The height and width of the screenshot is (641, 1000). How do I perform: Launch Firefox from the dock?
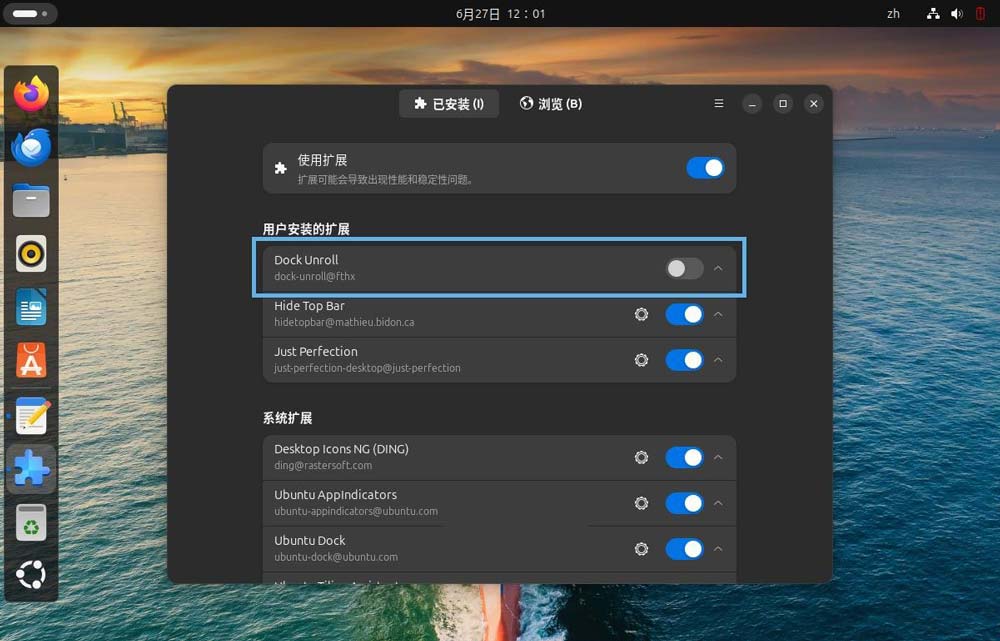[32, 95]
